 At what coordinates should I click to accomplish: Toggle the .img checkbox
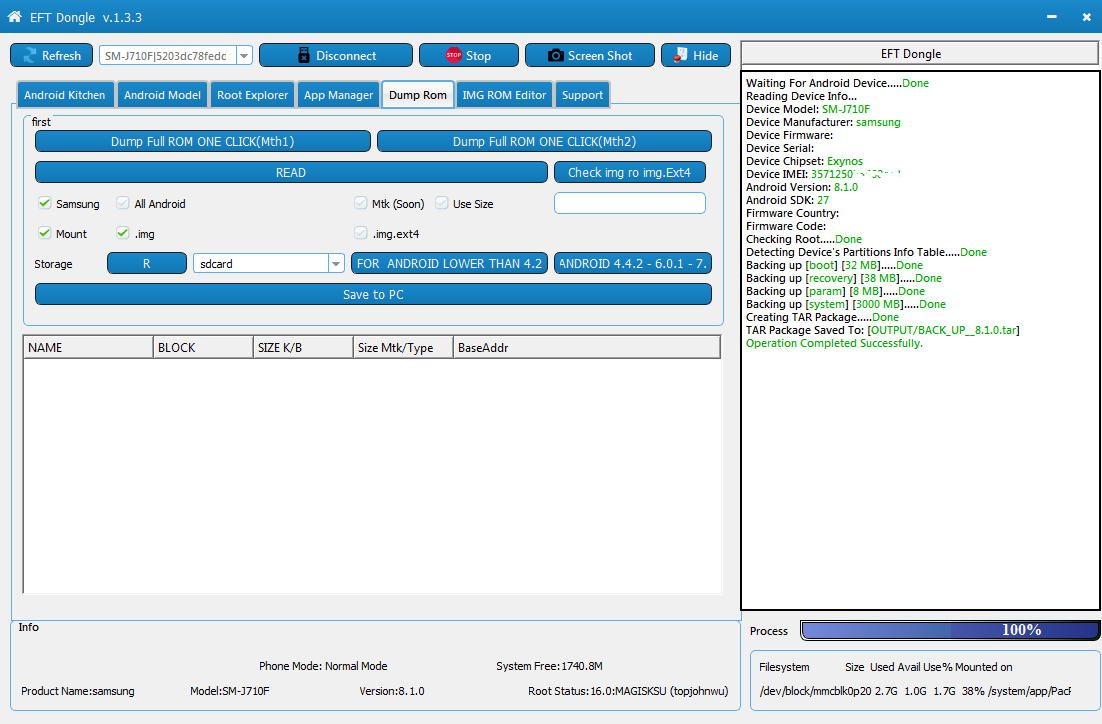[x=123, y=233]
